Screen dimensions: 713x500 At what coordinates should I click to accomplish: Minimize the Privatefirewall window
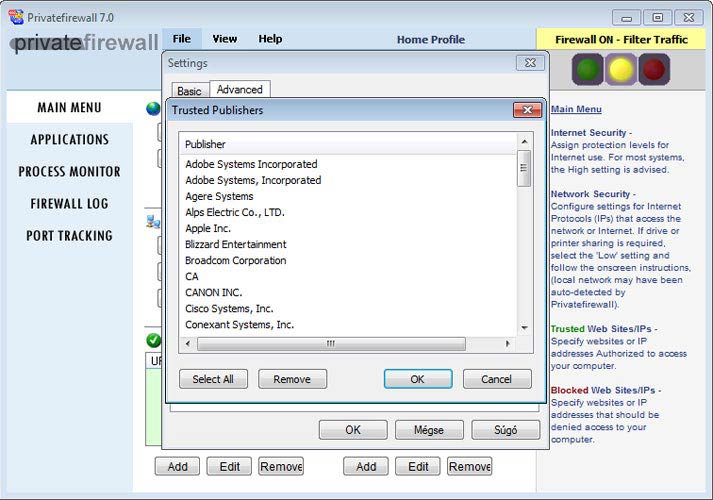point(627,18)
